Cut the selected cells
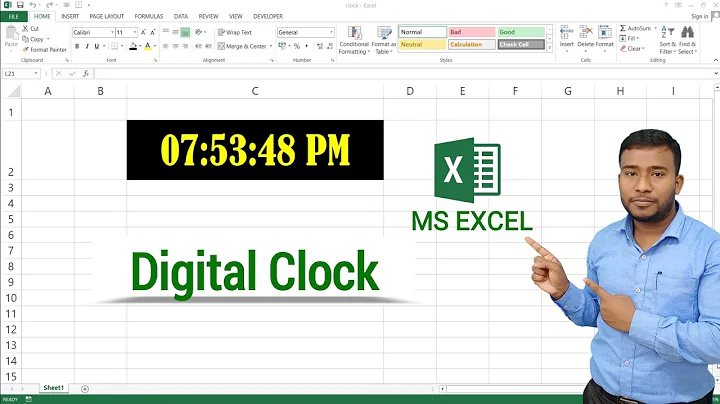Screen dimensions: 720x404 [31, 28]
